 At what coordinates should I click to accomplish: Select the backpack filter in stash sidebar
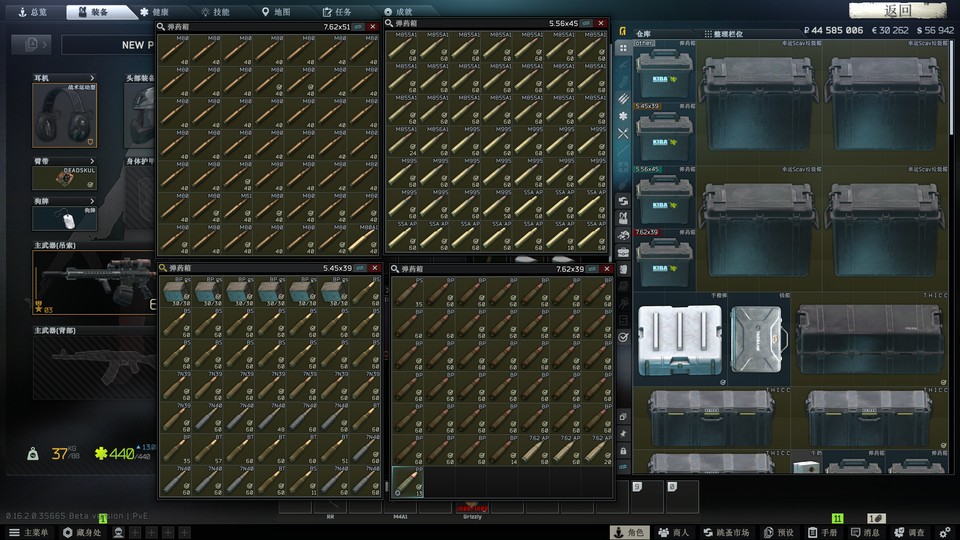click(623, 269)
